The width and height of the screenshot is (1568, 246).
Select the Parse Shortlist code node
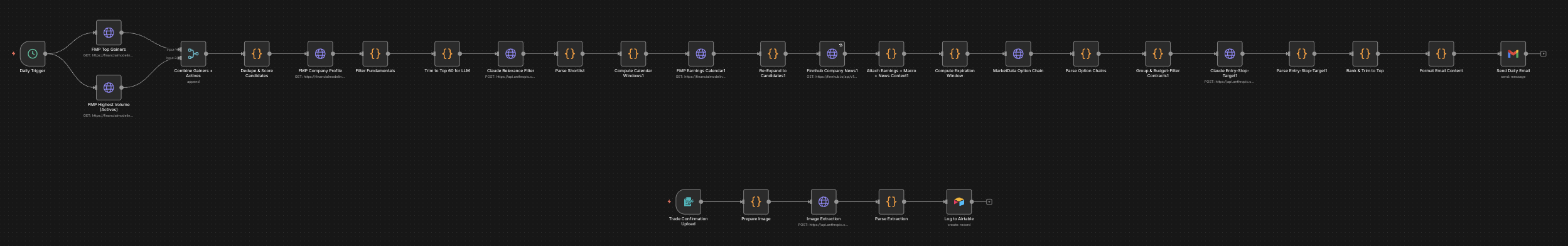(570, 54)
